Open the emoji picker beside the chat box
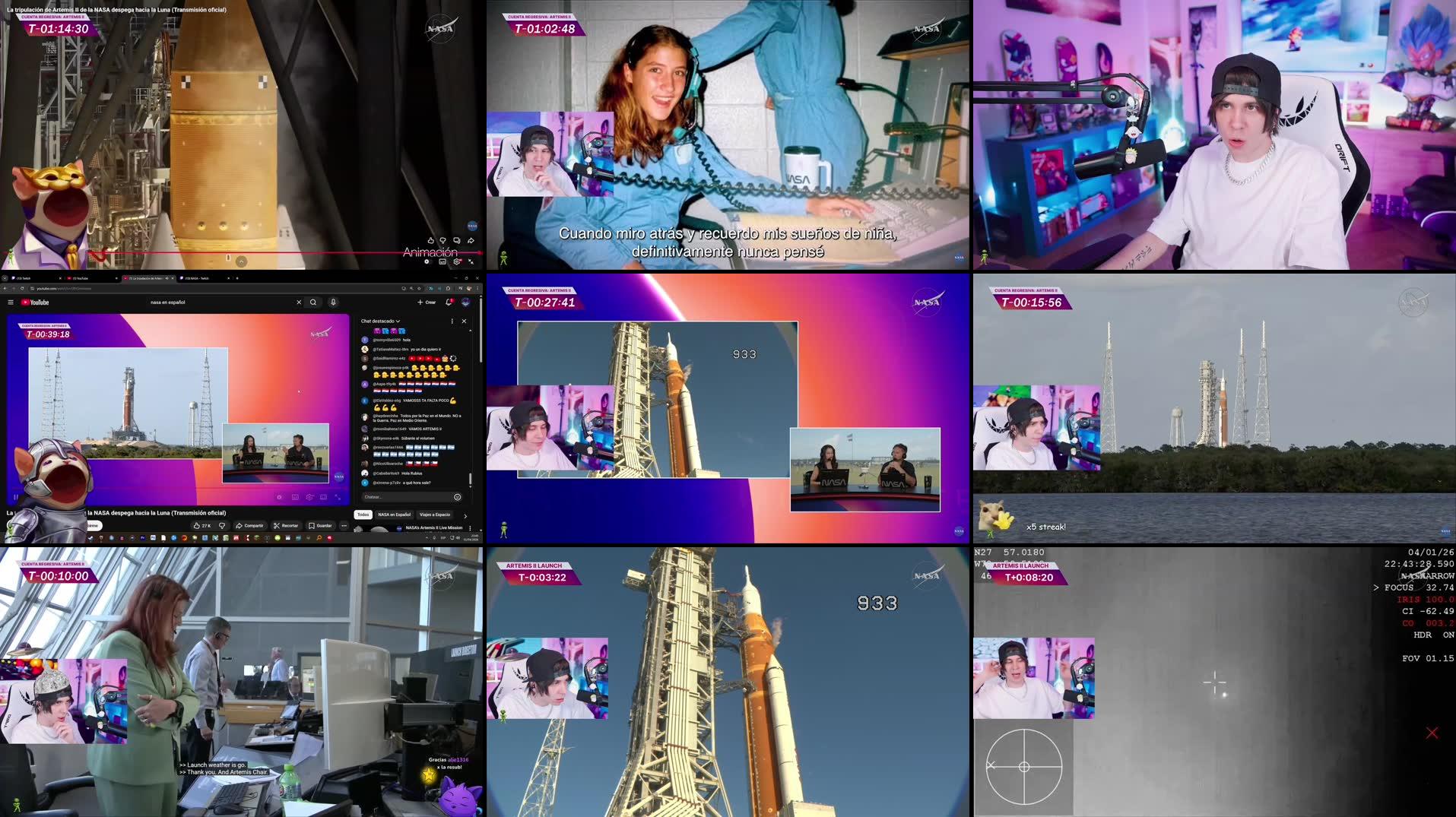The width and height of the screenshot is (1456, 817). (x=458, y=497)
